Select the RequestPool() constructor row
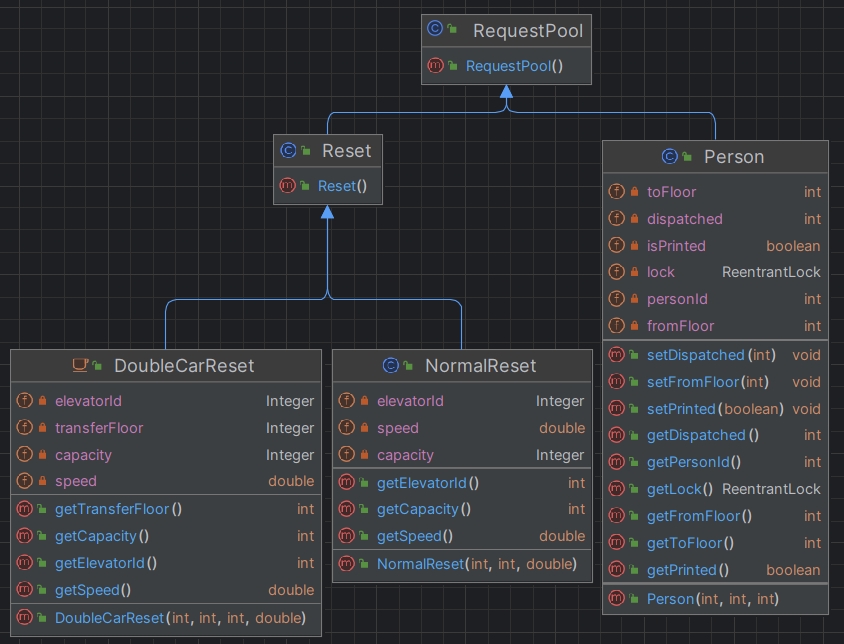 [x=506, y=66]
